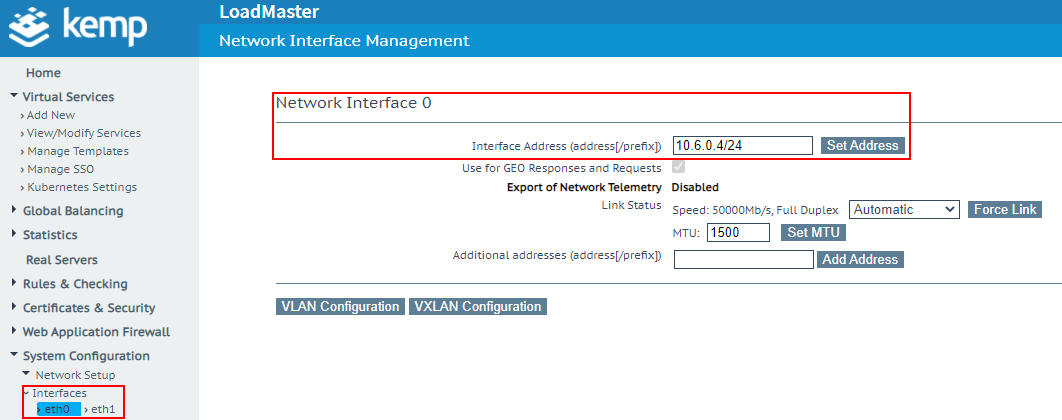The image size is (1062, 420).
Task: Open the Home menu item
Action: 43,72
